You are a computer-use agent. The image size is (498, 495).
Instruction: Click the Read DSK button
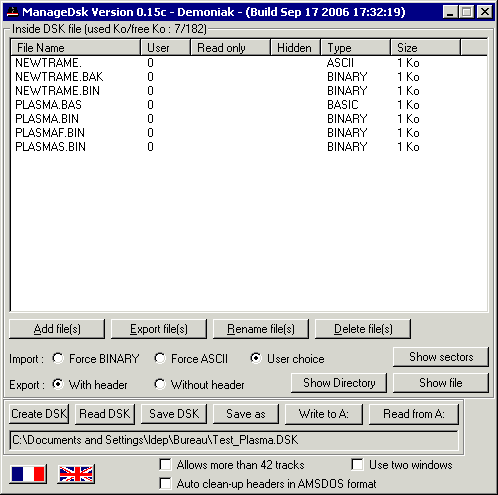tap(105, 414)
